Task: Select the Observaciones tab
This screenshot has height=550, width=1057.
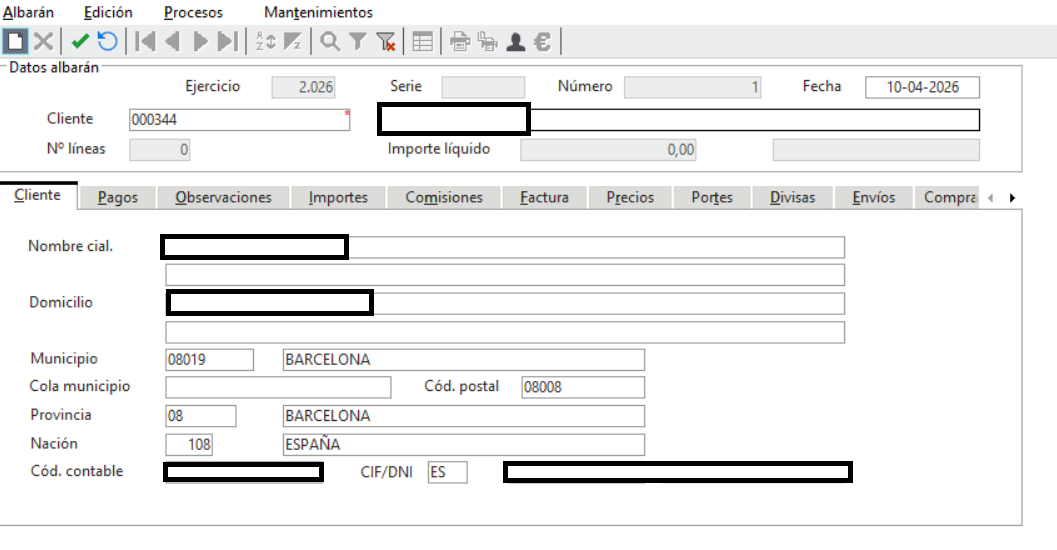Action: pos(223,197)
